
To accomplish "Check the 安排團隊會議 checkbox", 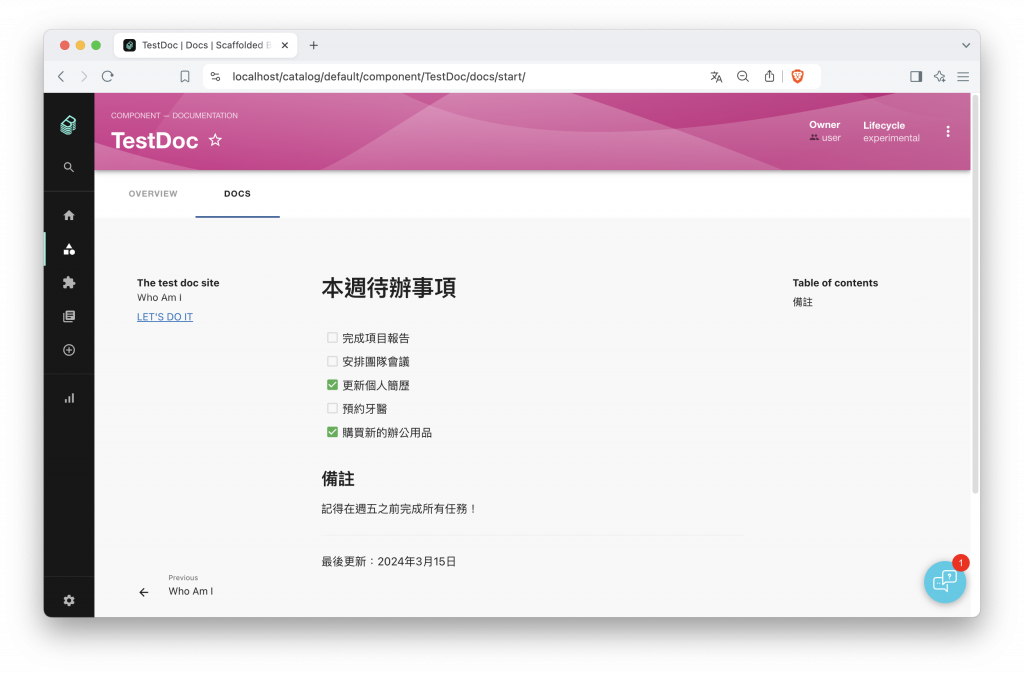I will pos(332,361).
